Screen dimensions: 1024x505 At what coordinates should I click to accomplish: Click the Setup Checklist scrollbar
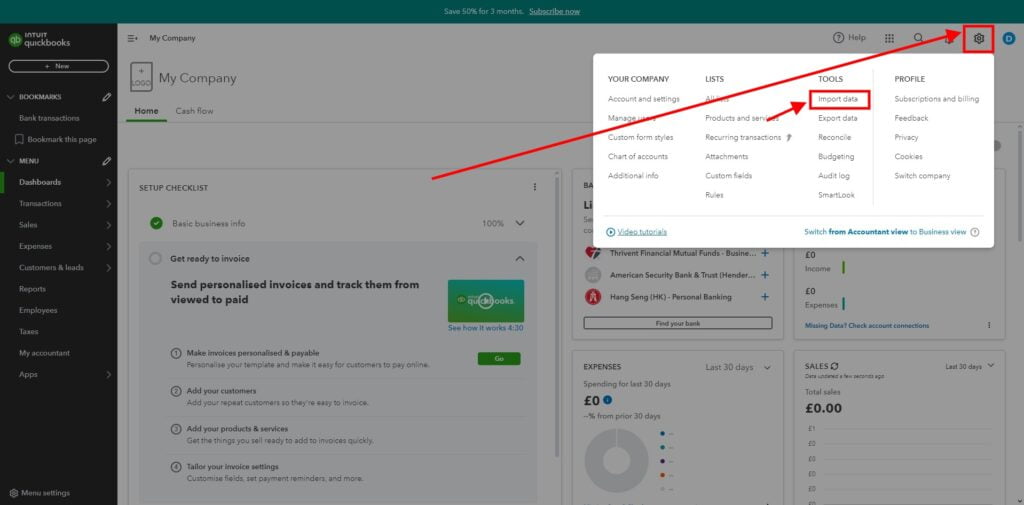pos(557,316)
